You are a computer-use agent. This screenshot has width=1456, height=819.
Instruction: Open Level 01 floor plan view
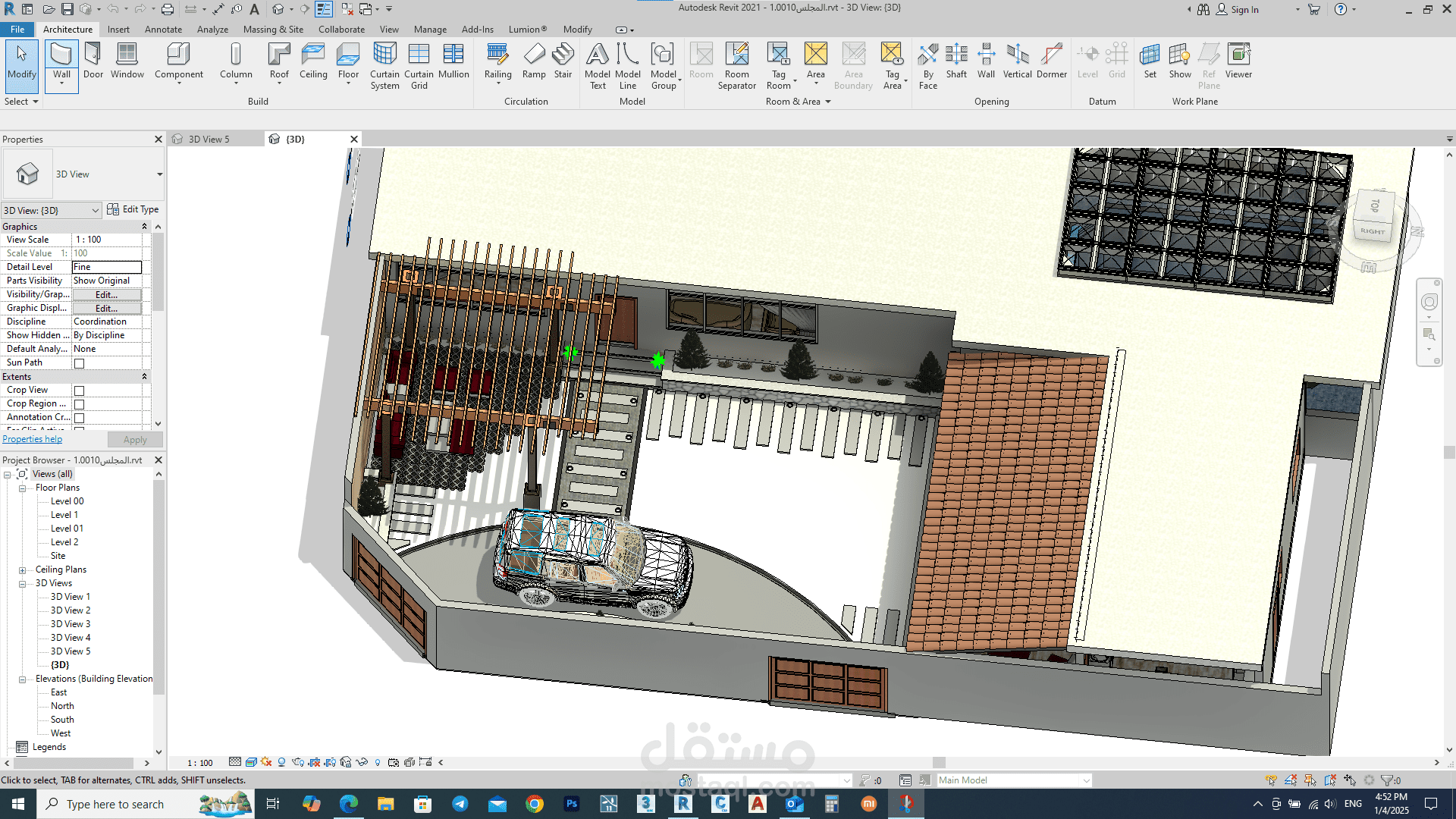(x=67, y=529)
